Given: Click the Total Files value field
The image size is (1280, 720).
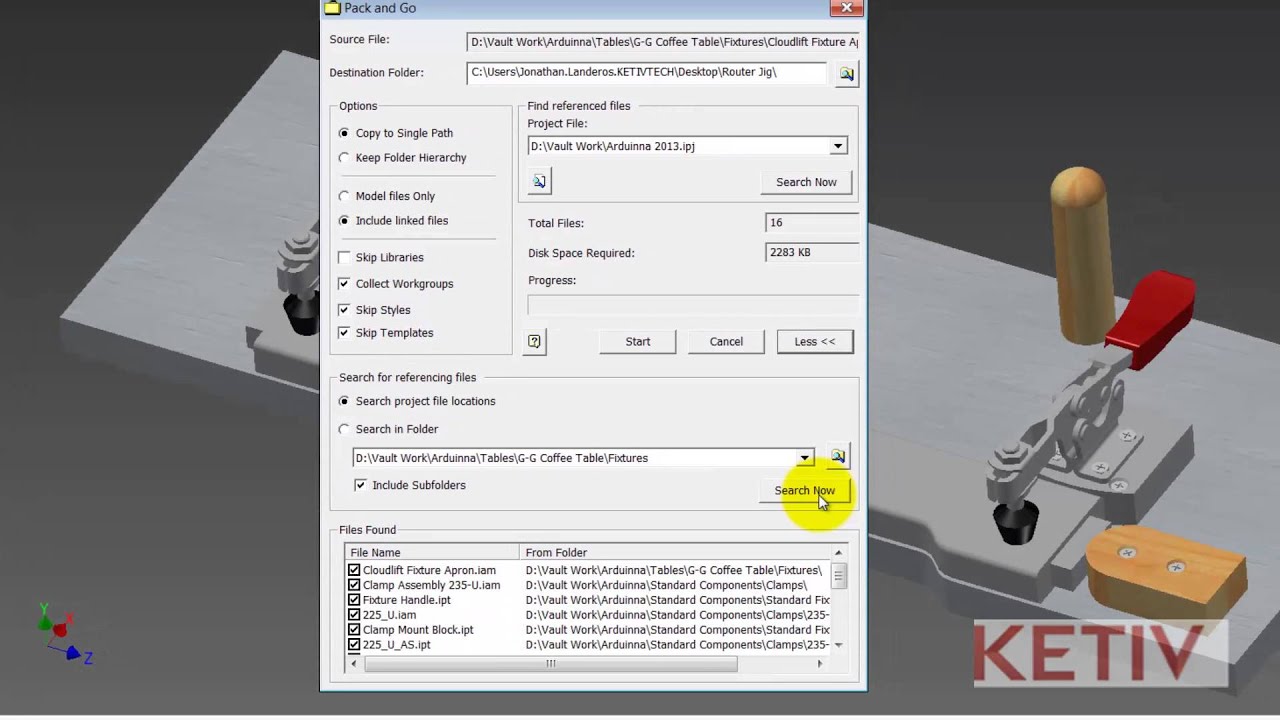Looking at the screenshot, I should point(812,223).
